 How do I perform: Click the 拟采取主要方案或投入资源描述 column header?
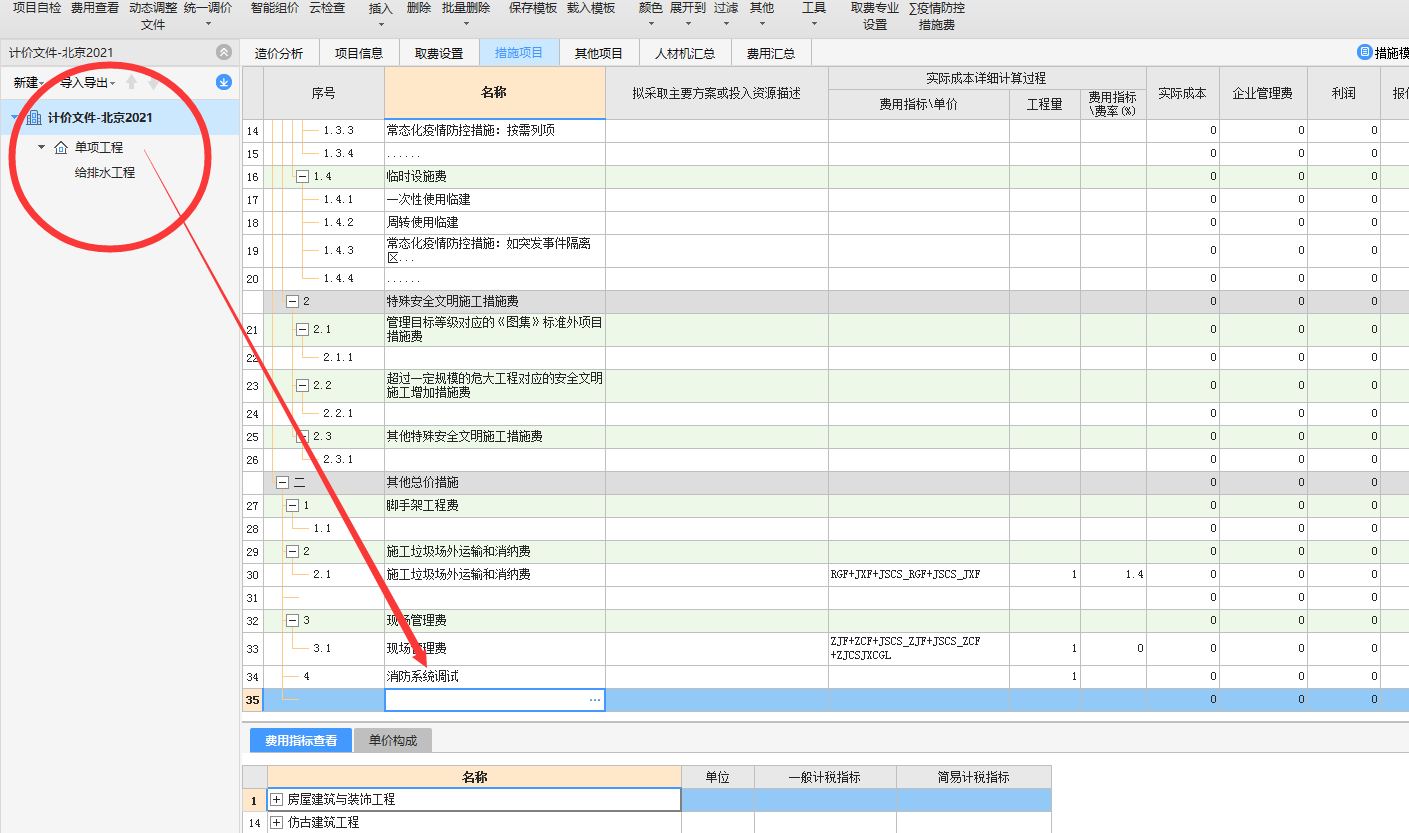click(717, 93)
